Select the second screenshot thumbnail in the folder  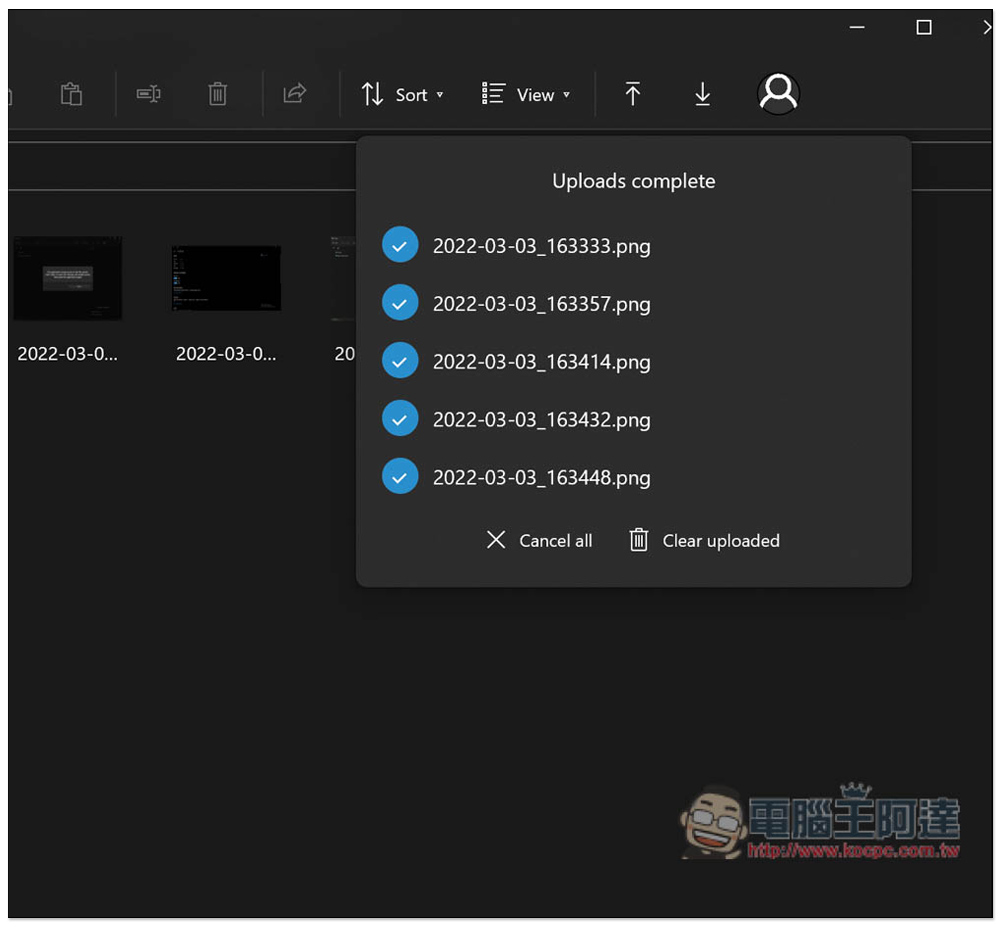point(226,279)
